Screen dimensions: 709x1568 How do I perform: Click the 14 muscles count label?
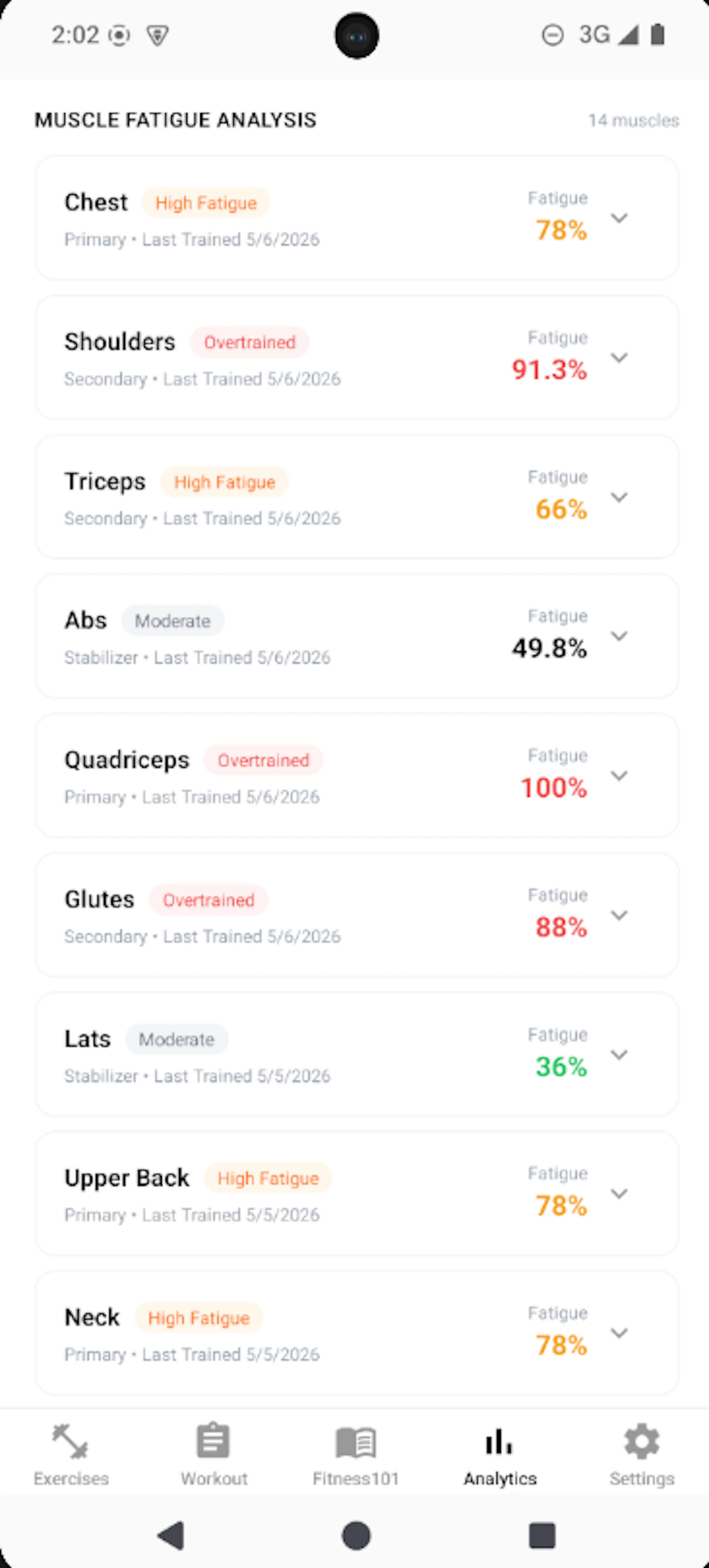tap(634, 120)
